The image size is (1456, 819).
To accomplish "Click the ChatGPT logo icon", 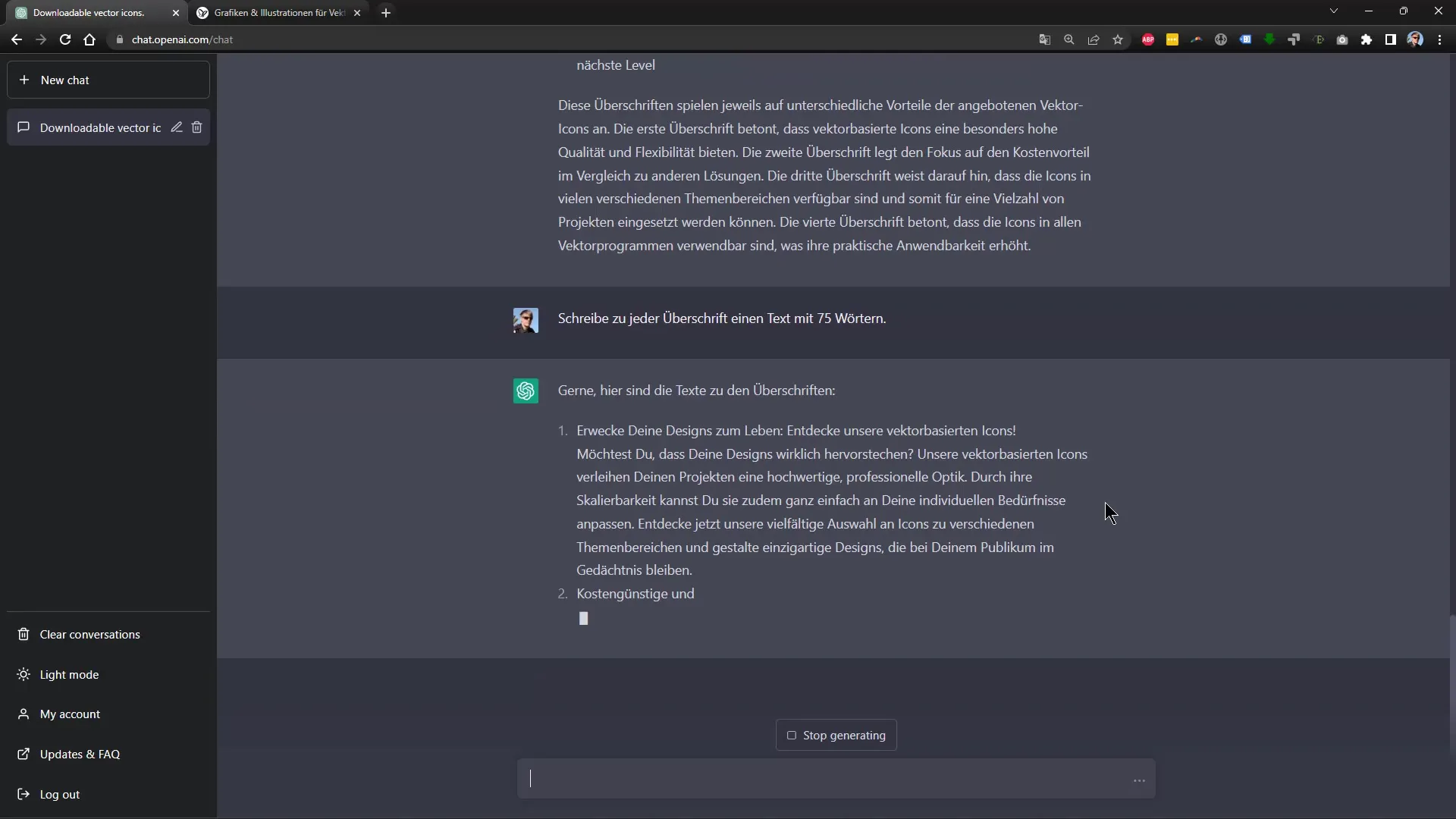I will [525, 390].
